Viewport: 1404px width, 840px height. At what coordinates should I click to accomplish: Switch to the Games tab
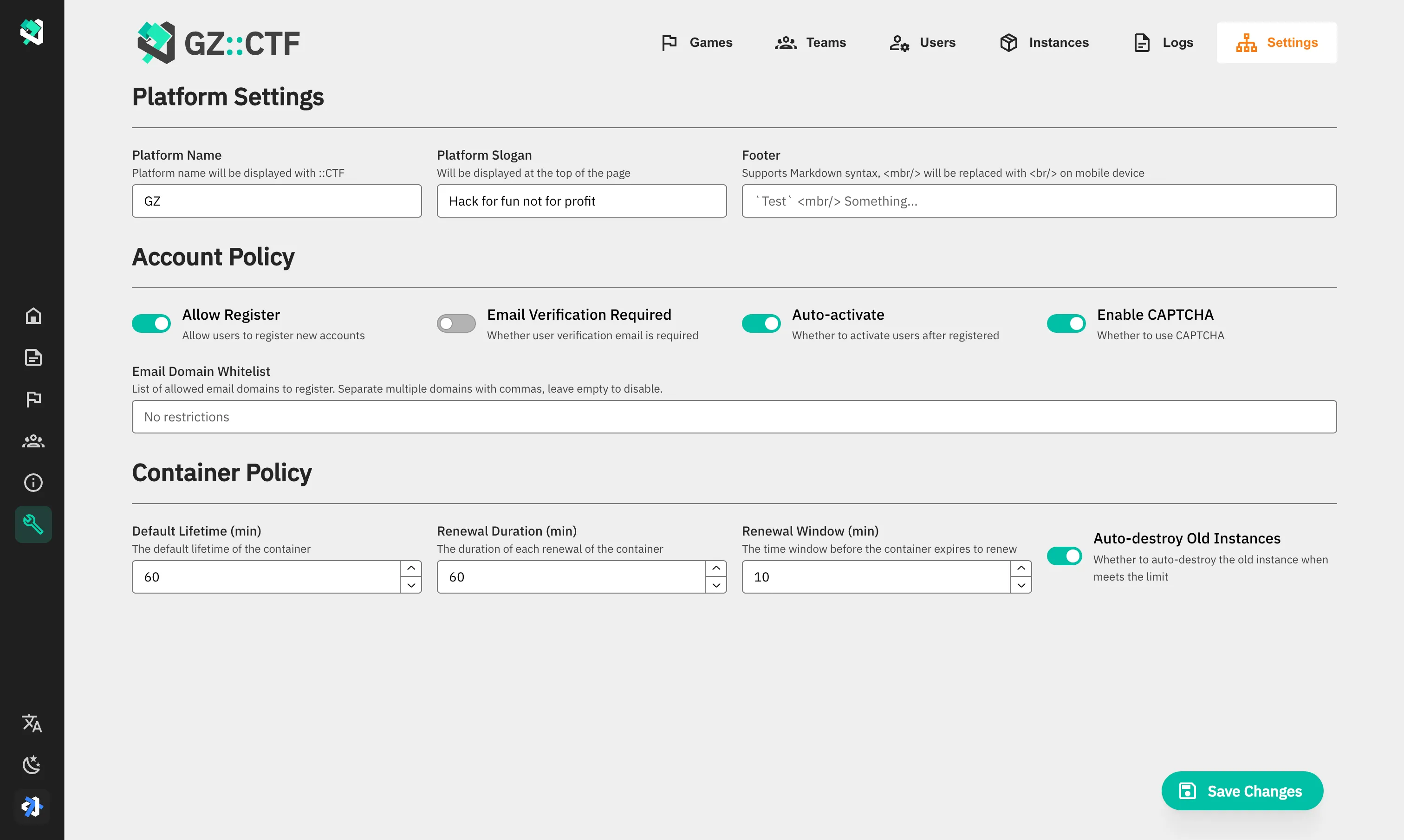click(697, 42)
